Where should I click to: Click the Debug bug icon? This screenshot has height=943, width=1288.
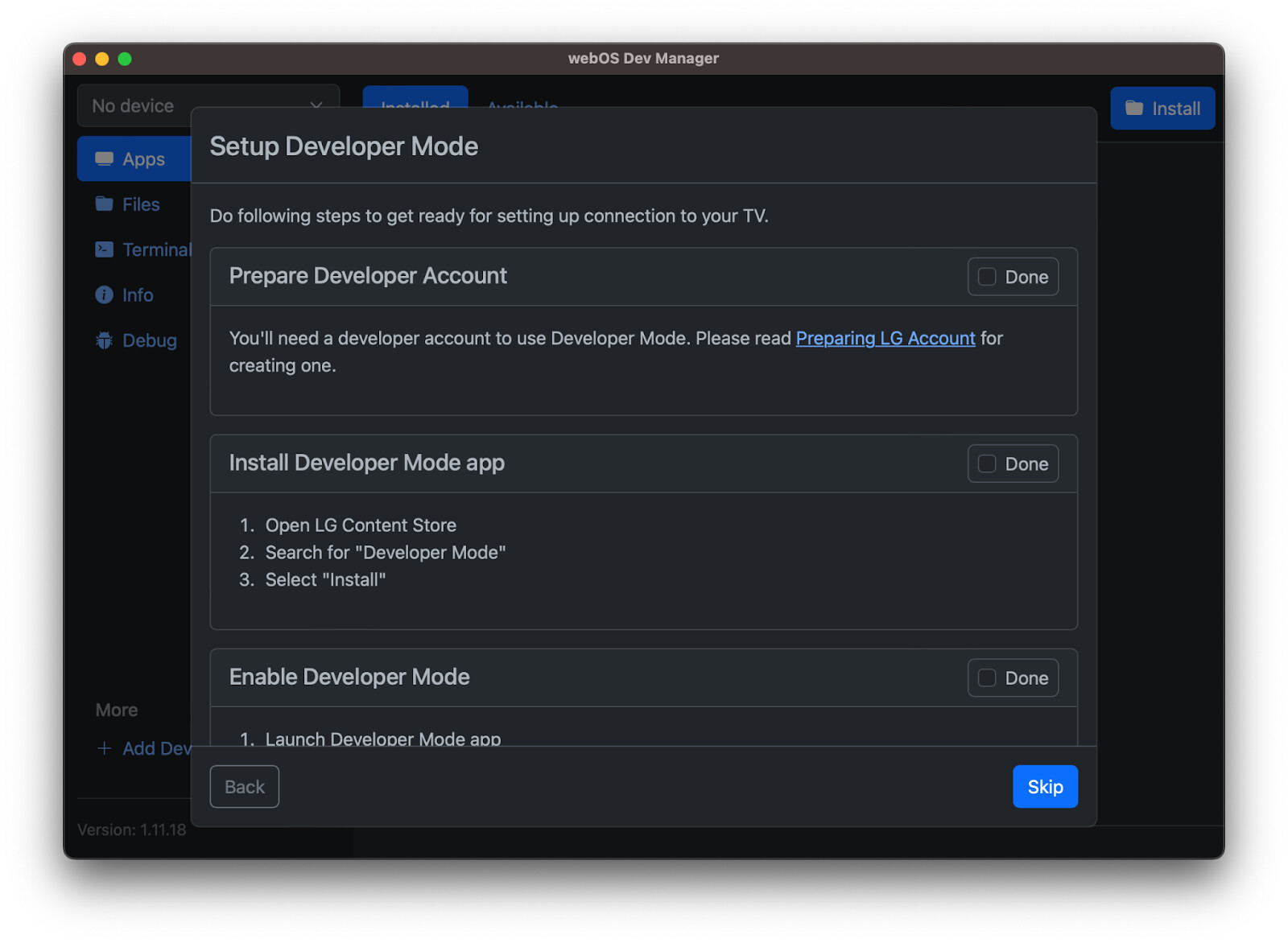pyautogui.click(x=104, y=340)
